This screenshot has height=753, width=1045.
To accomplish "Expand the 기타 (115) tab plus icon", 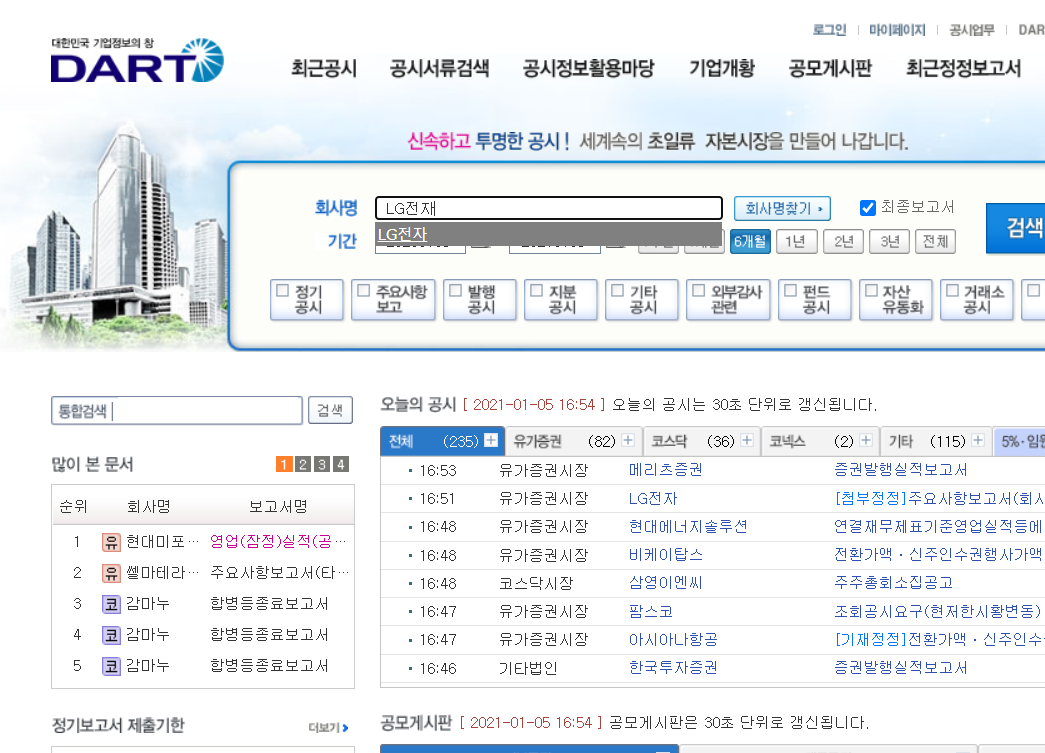I will 978,440.
